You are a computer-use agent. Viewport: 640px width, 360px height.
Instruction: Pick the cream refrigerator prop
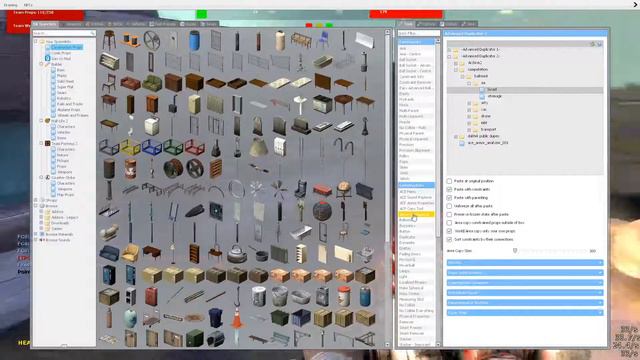click(x=194, y=104)
